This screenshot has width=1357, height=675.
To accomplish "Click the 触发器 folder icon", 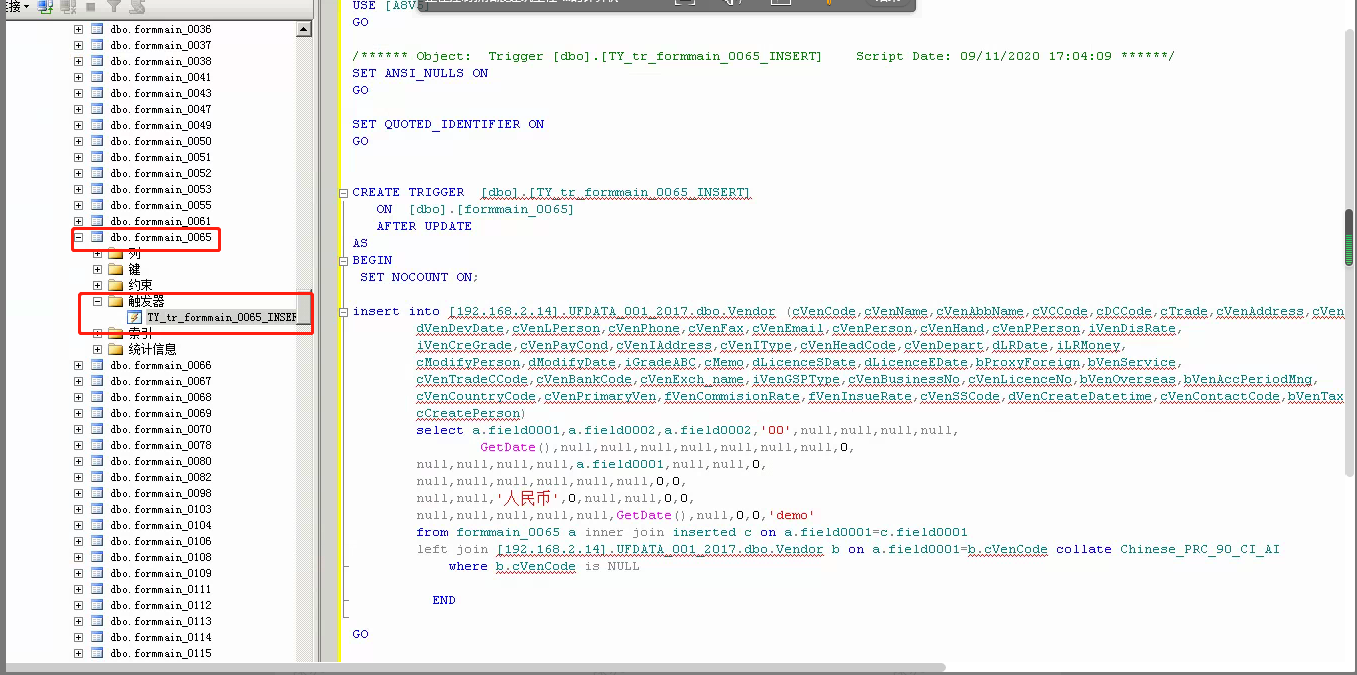I will (116, 301).
